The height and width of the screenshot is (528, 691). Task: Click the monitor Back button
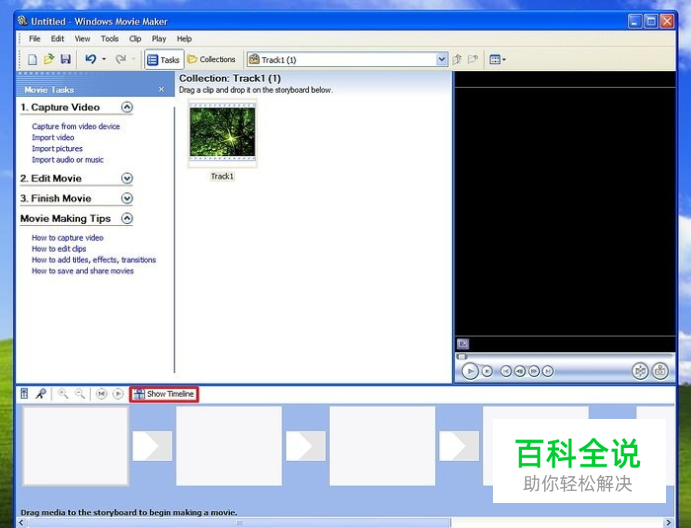tap(506, 372)
